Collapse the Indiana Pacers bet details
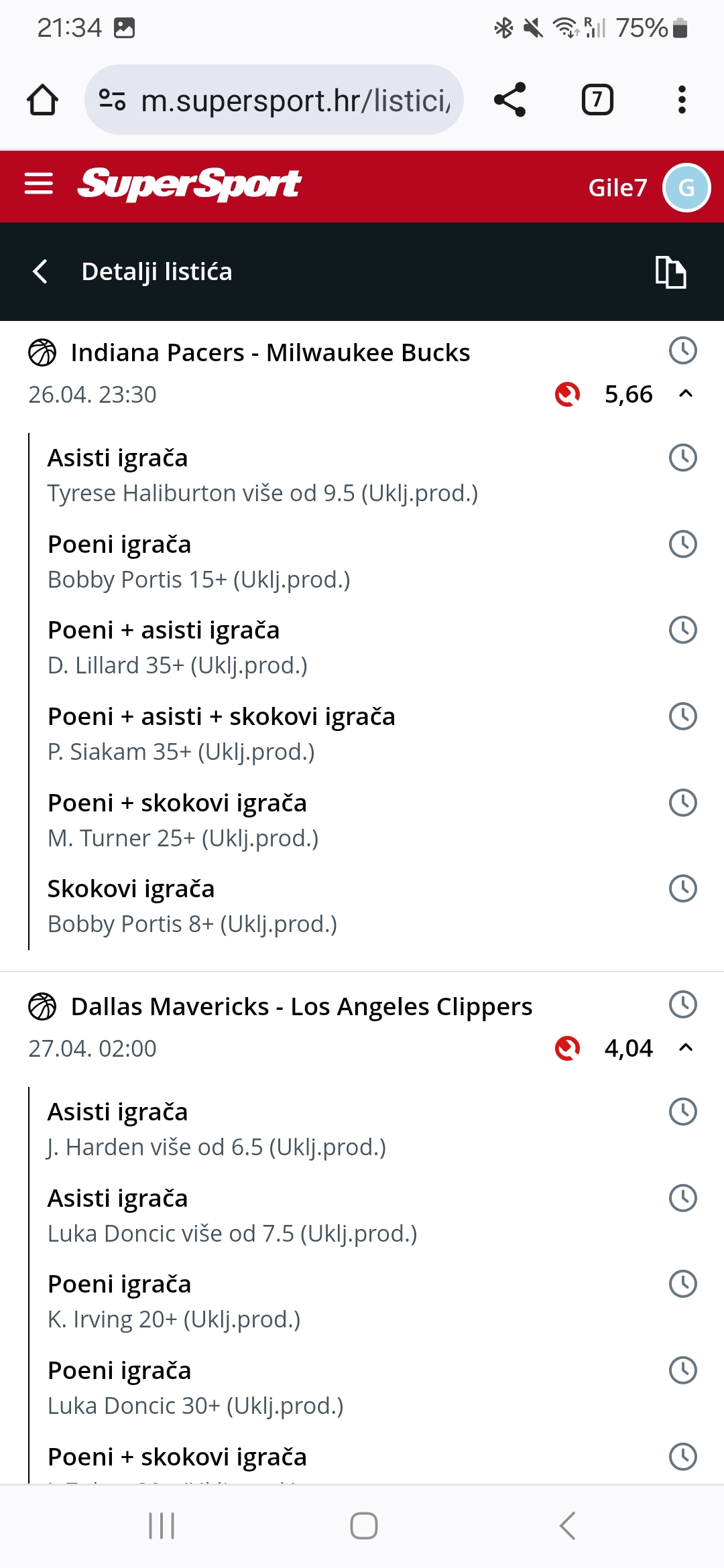 (x=686, y=394)
